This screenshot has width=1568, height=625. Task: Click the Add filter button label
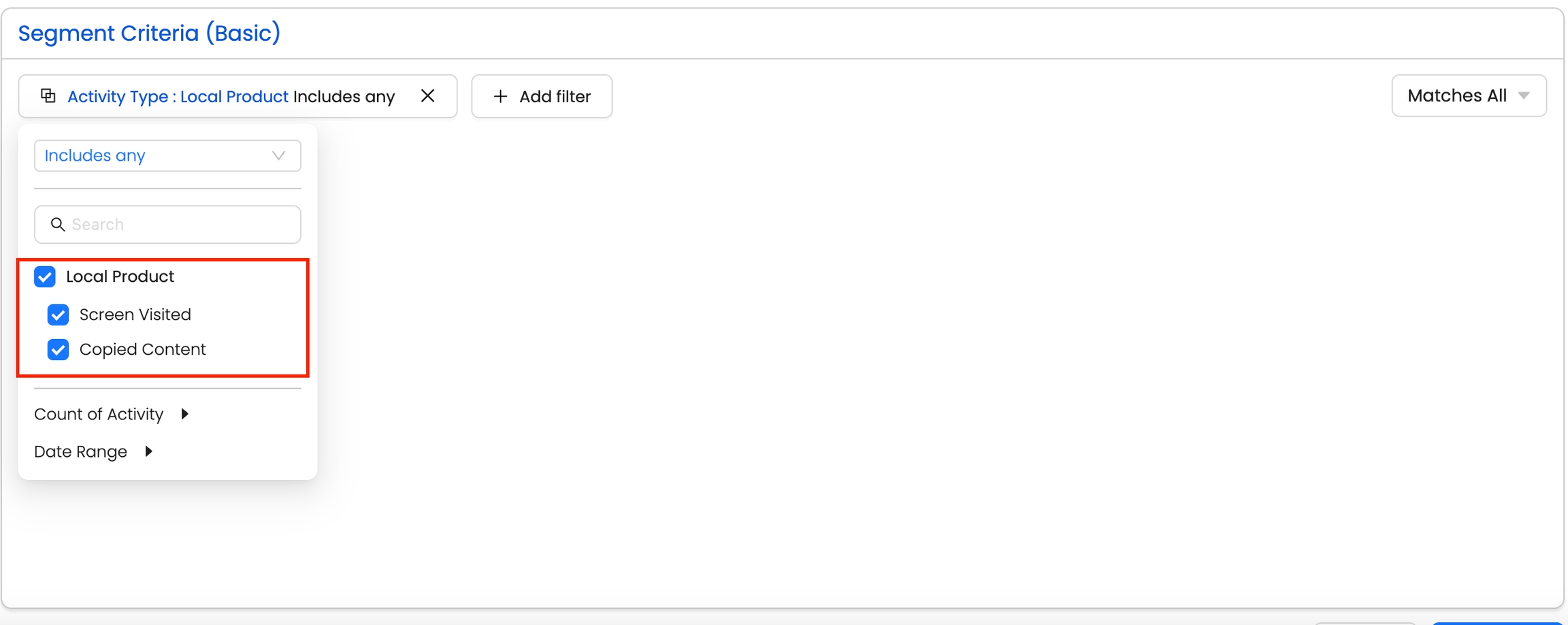[x=555, y=97]
